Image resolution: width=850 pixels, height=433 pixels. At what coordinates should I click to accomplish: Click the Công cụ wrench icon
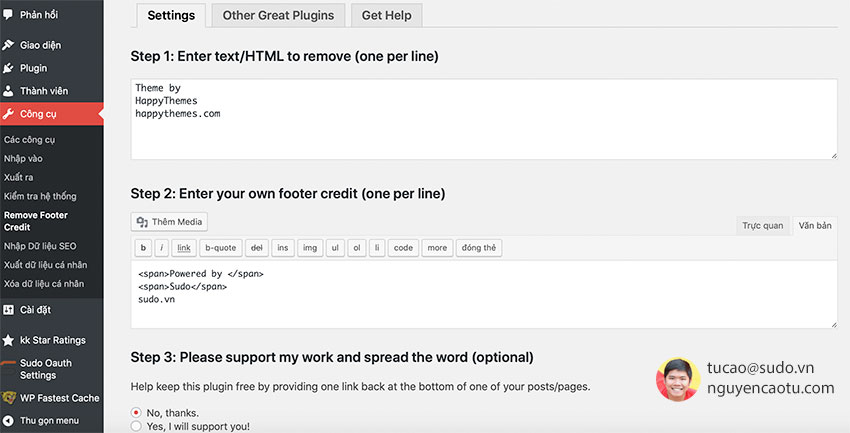[x=9, y=114]
